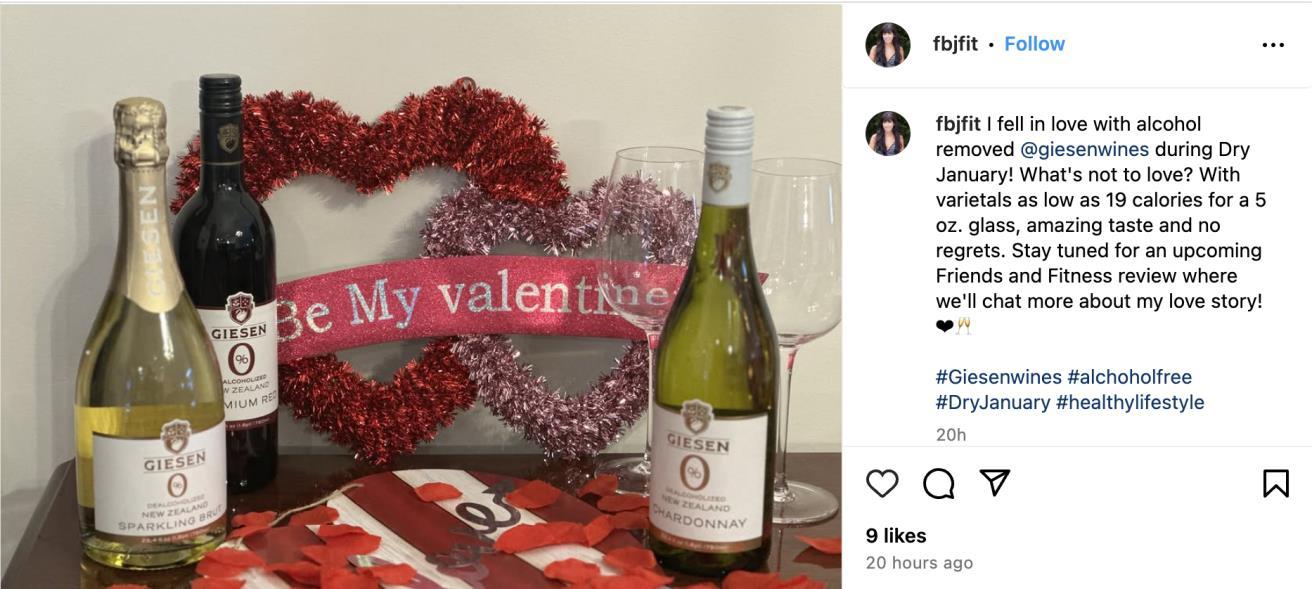Visit the @giesenwines mention
Viewport: 1312px width, 589px height.
click(1084, 149)
